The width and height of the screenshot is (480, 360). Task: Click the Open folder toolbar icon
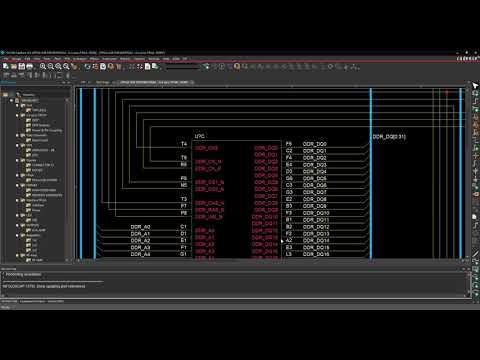[x=14, y=66]
